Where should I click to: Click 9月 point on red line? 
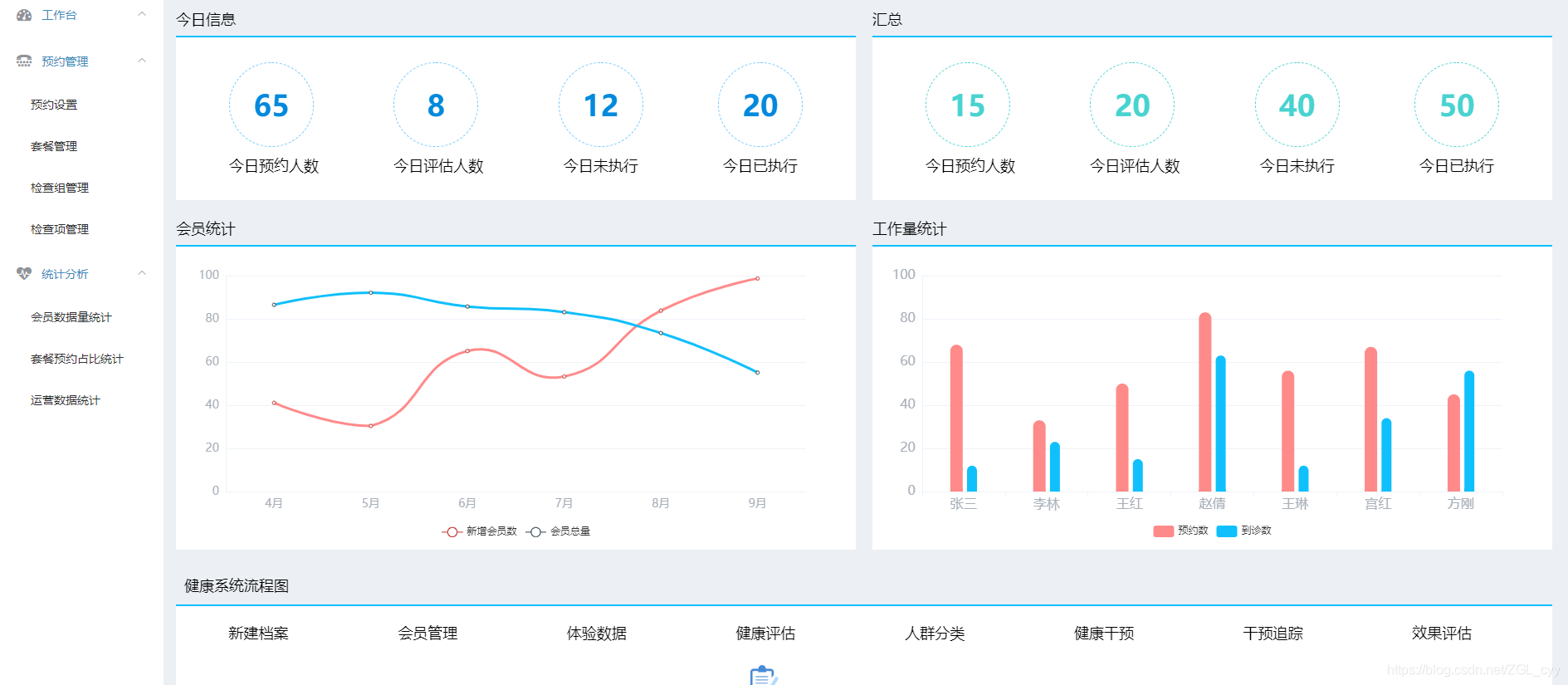(x=758, y=278)
